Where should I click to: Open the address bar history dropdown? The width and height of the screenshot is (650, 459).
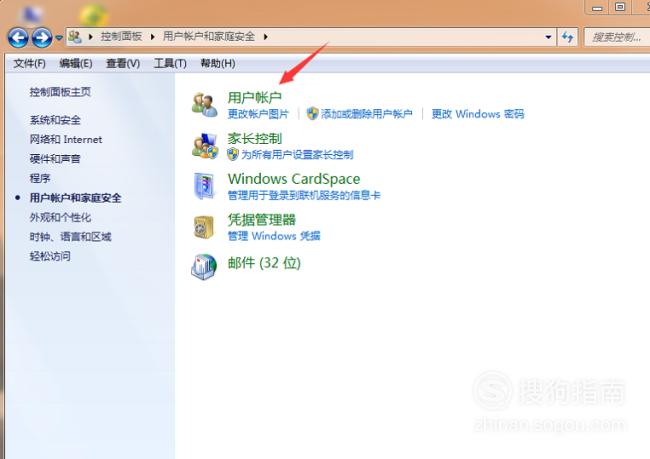click(548, 37)
